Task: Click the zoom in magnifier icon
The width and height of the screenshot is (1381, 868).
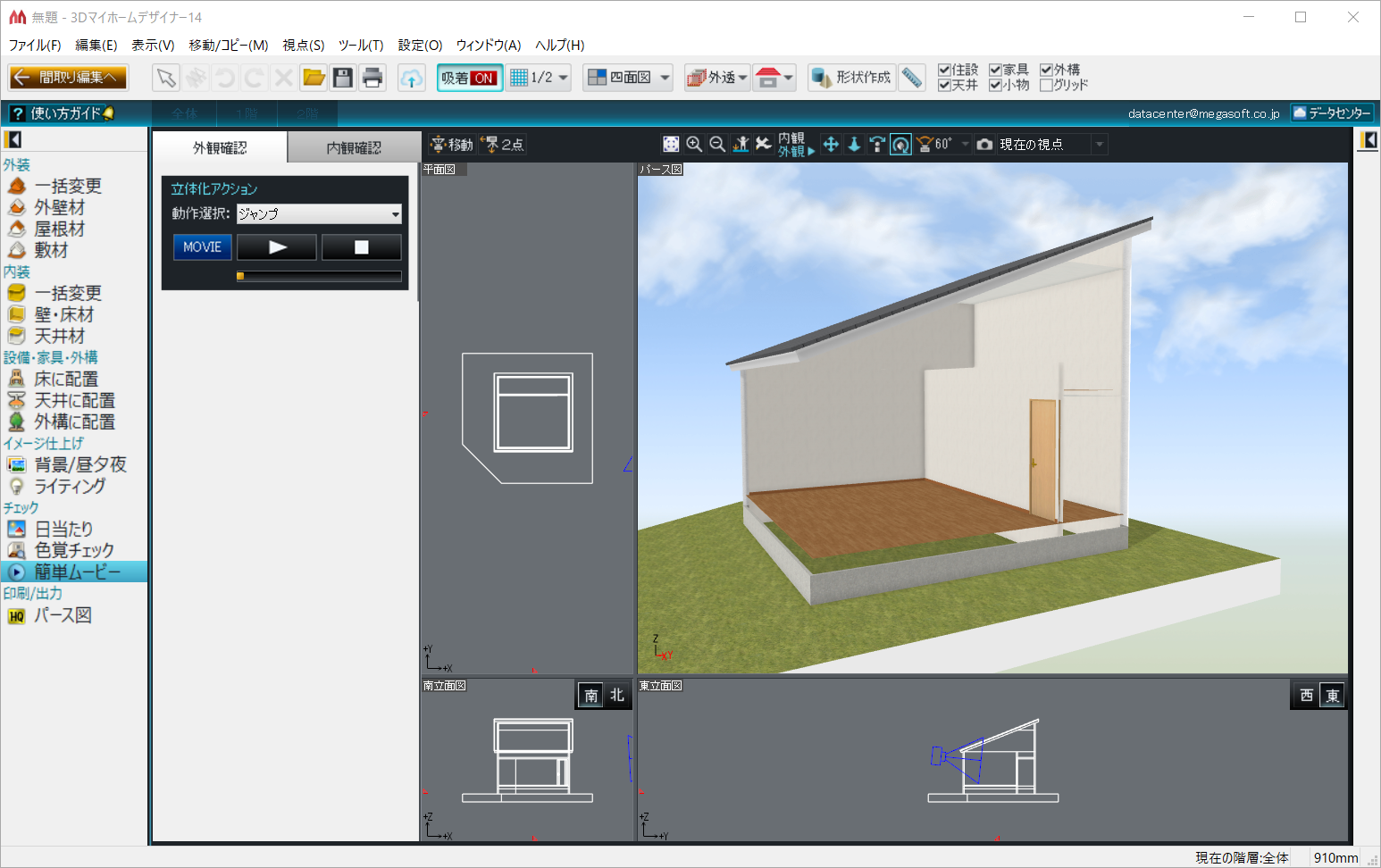Action: click(x=694, y=145)
